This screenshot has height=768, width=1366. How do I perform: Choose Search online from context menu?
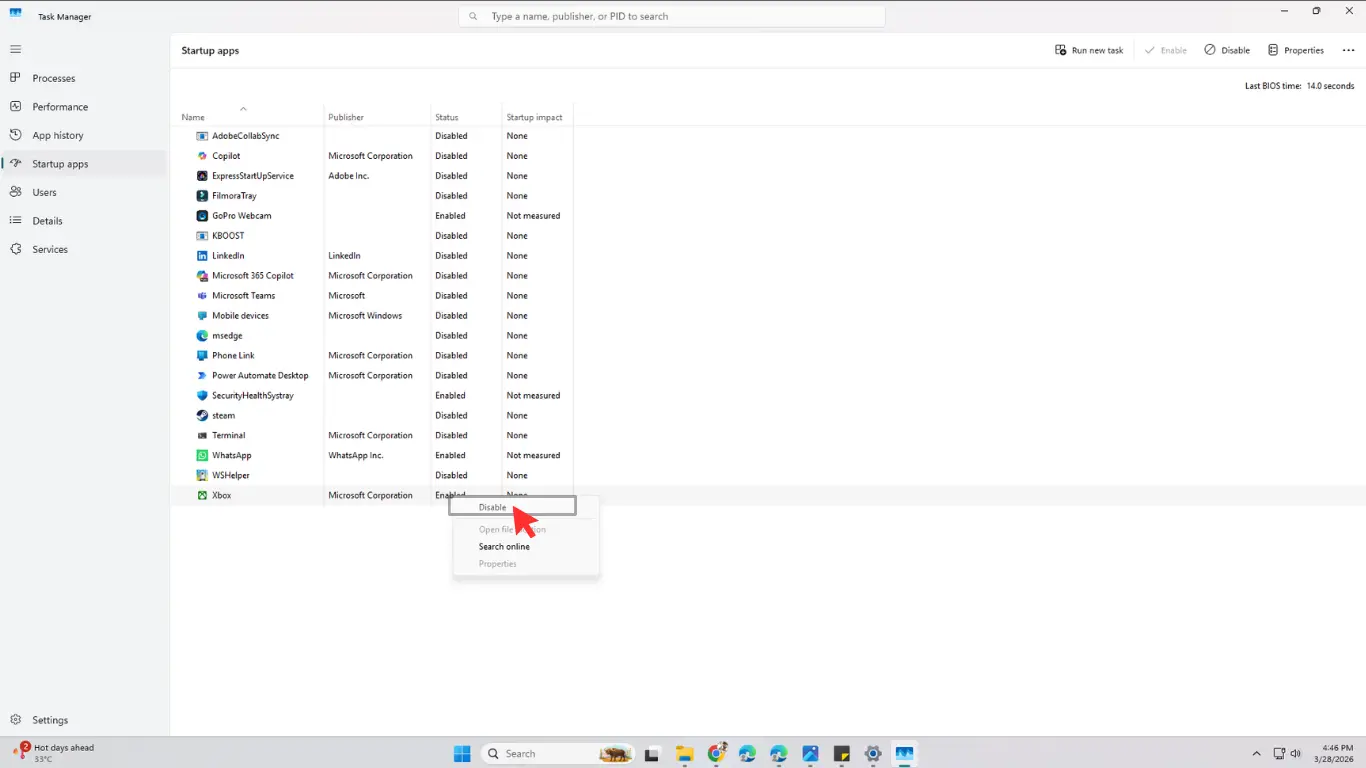point(504,547)
